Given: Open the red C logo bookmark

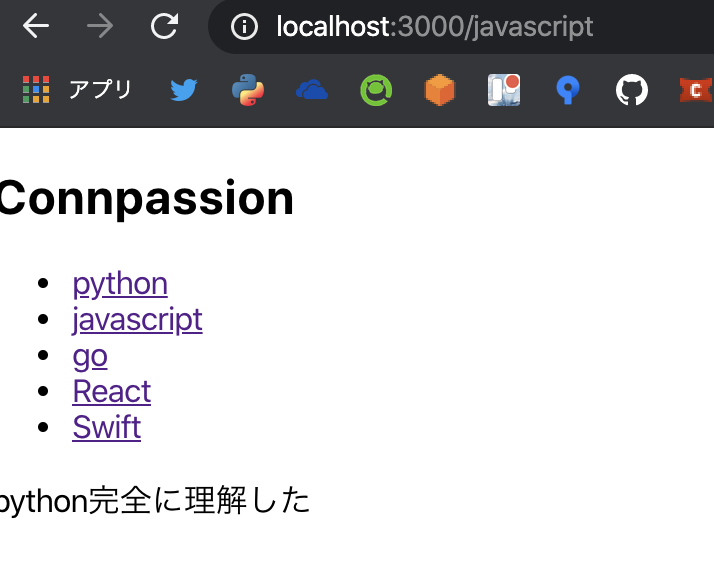Looking at the screenshot, I should click(696, 90).
